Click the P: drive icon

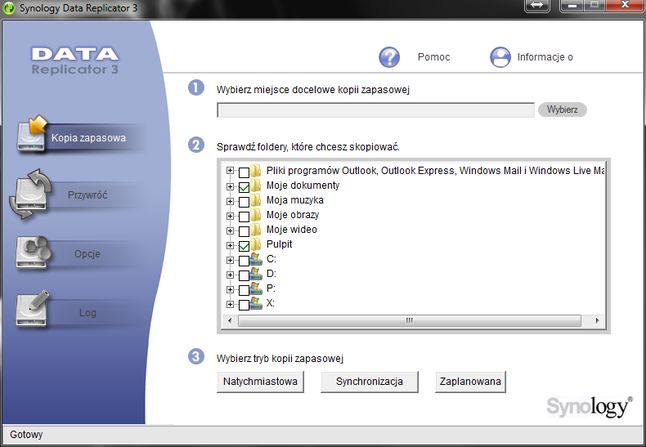click(x=256, y=289)
